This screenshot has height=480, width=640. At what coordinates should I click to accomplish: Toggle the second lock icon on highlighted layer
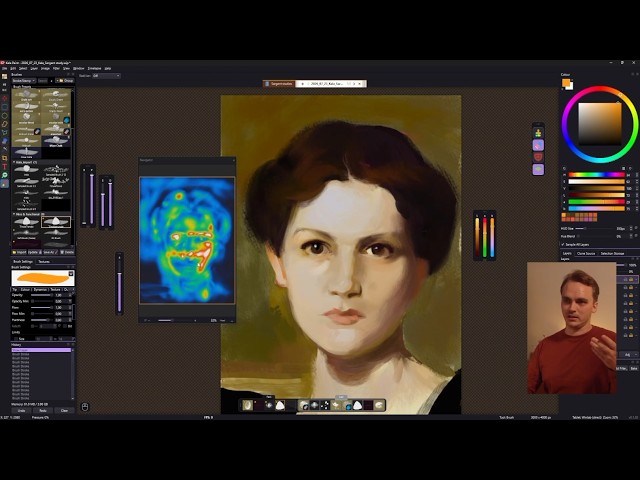631,280
